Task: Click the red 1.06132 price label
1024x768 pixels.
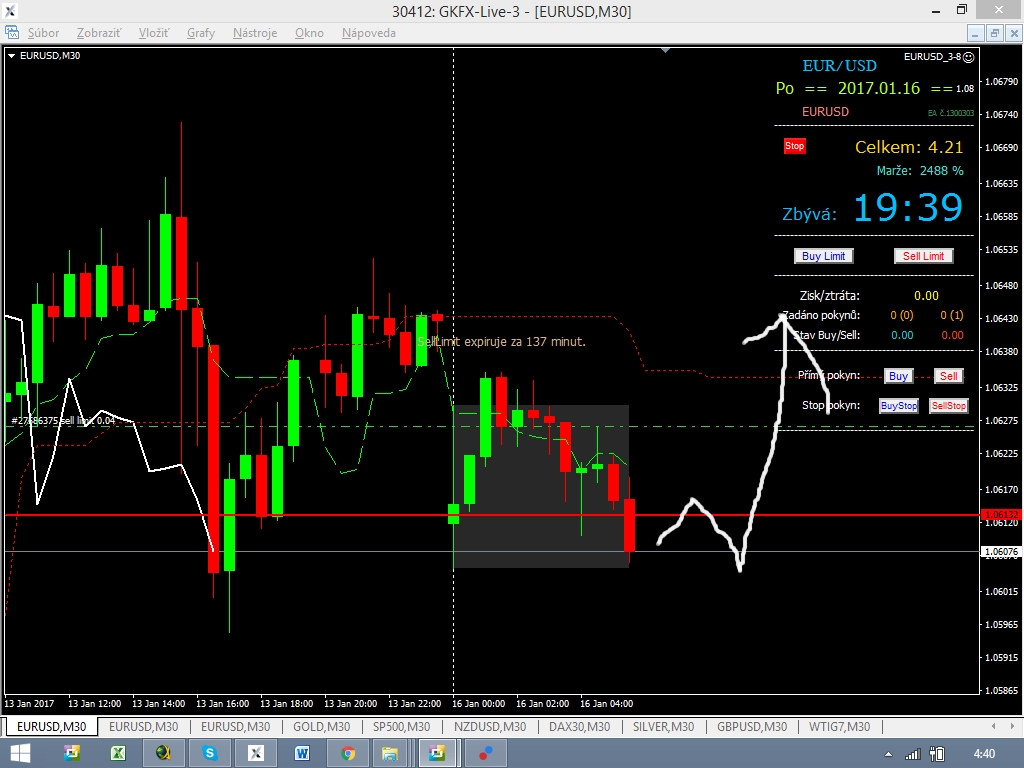Action: pyautogui.click(x=1001, y=515)
